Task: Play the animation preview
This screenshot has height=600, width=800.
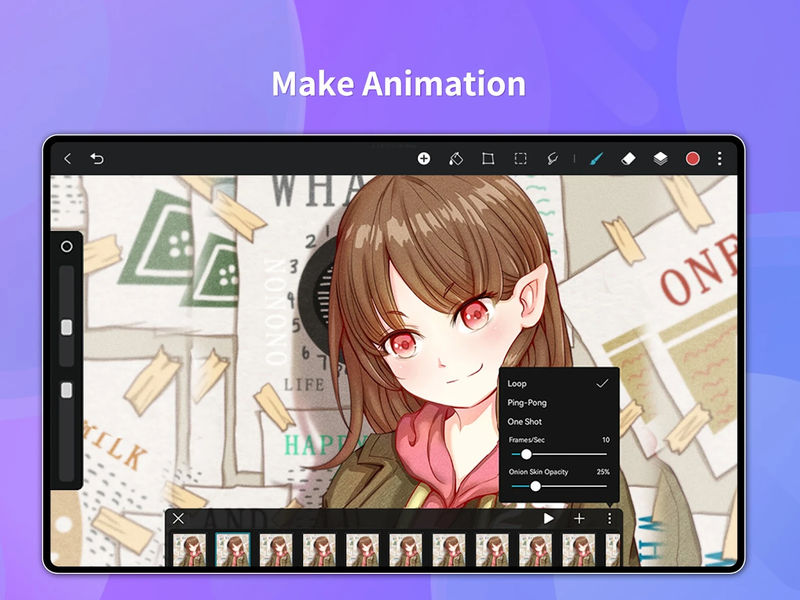Action: click(x=547, y=519)
